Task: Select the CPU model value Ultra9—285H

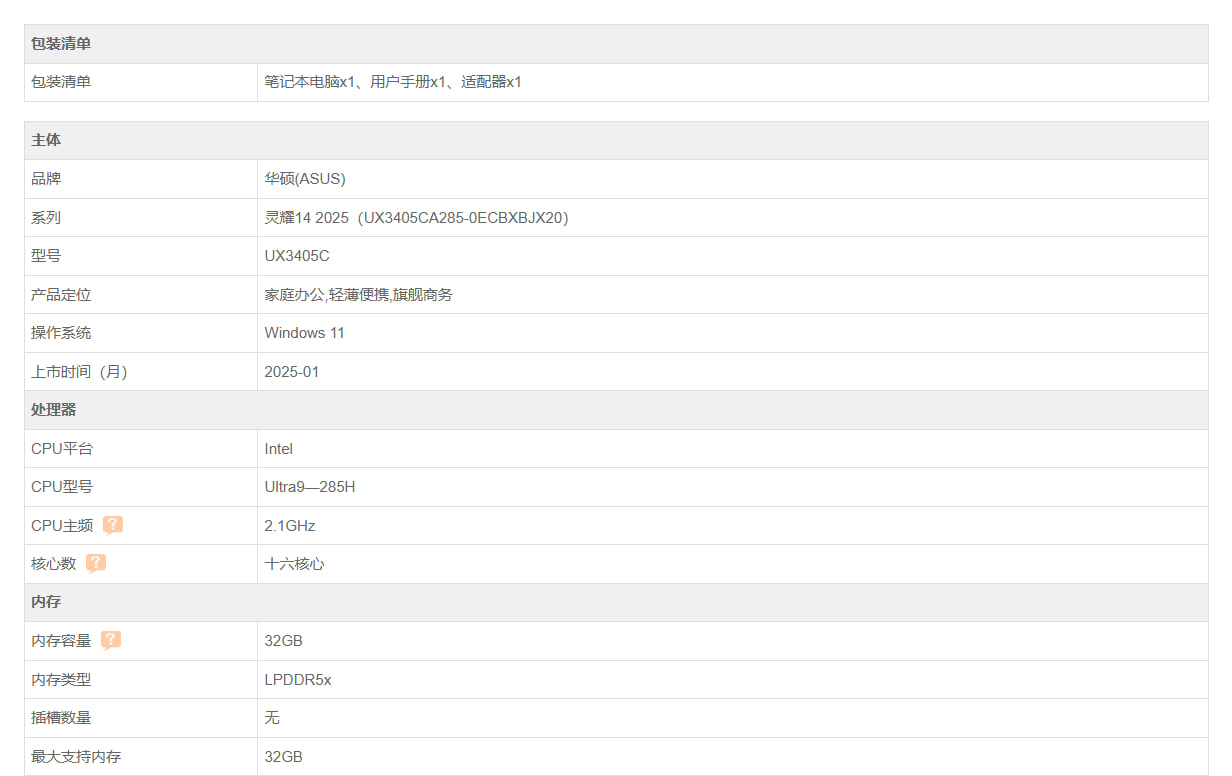Action: (310, 487)
